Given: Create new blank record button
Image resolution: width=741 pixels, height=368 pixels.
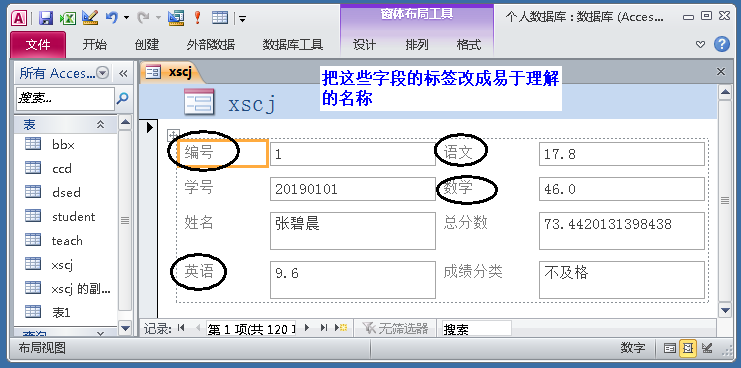Looking at the screenshot, I should pos(341,328).
